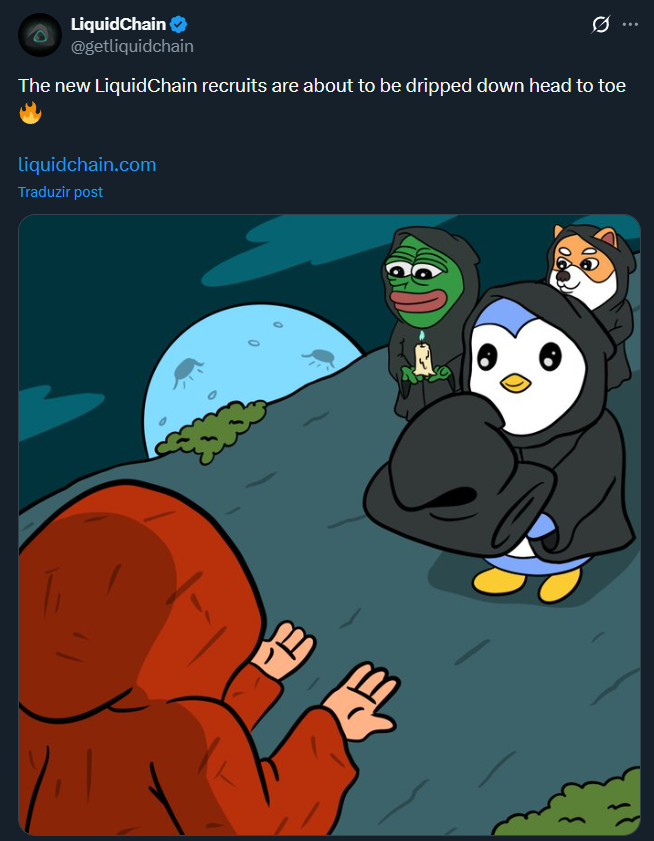Screen dimensions: 654x841
Task: Click the post text about new recruits
Action: 322,86
